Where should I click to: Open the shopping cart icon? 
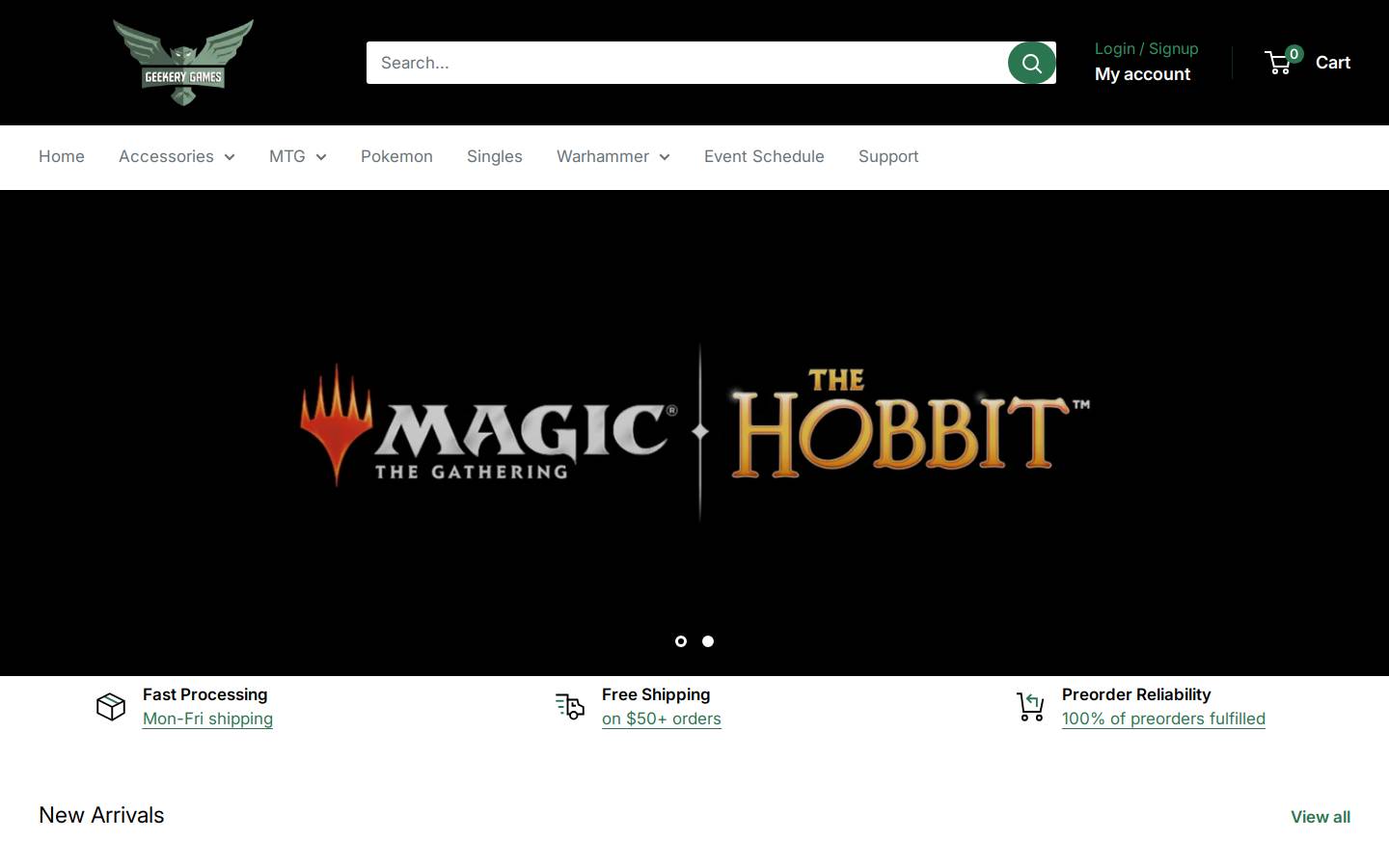(1279, 64)
